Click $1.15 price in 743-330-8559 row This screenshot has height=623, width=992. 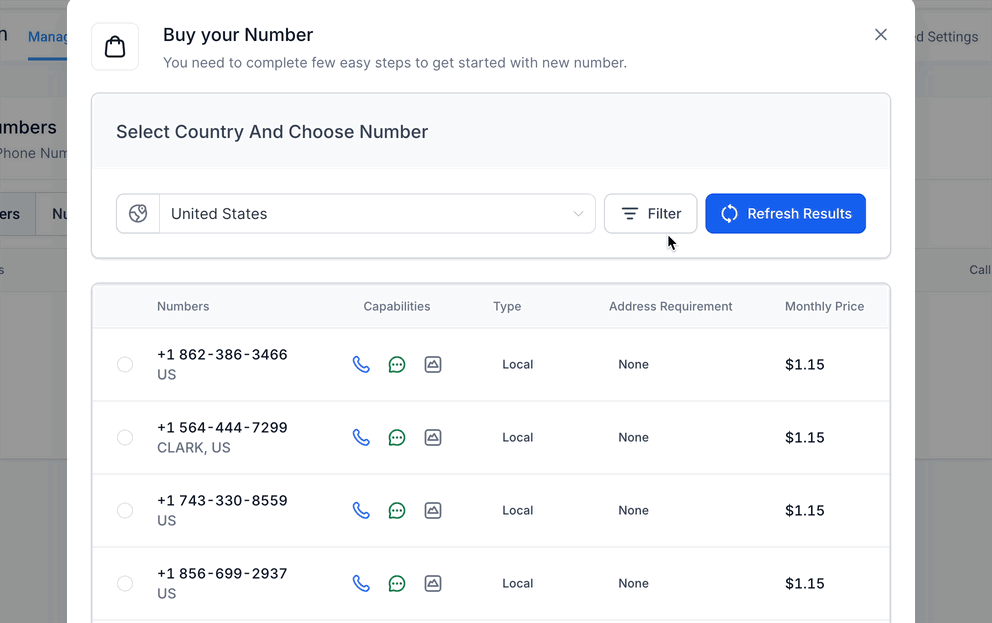click(805, 510)
